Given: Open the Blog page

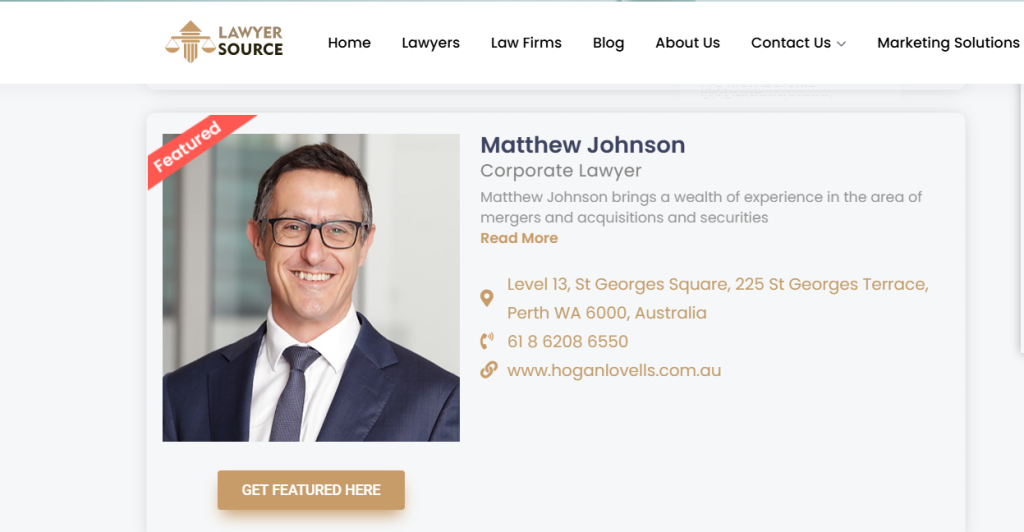Looking at the screenshot, I should (x=609, y=43).
